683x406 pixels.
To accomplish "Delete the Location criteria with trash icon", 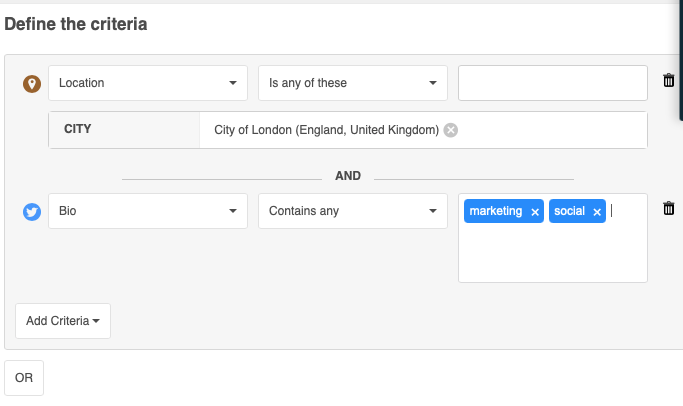I will point(669,81).
